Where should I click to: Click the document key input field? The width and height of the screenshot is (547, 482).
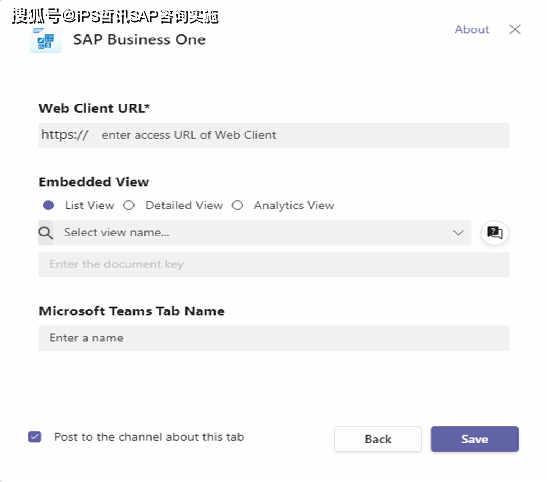(274, 265)
